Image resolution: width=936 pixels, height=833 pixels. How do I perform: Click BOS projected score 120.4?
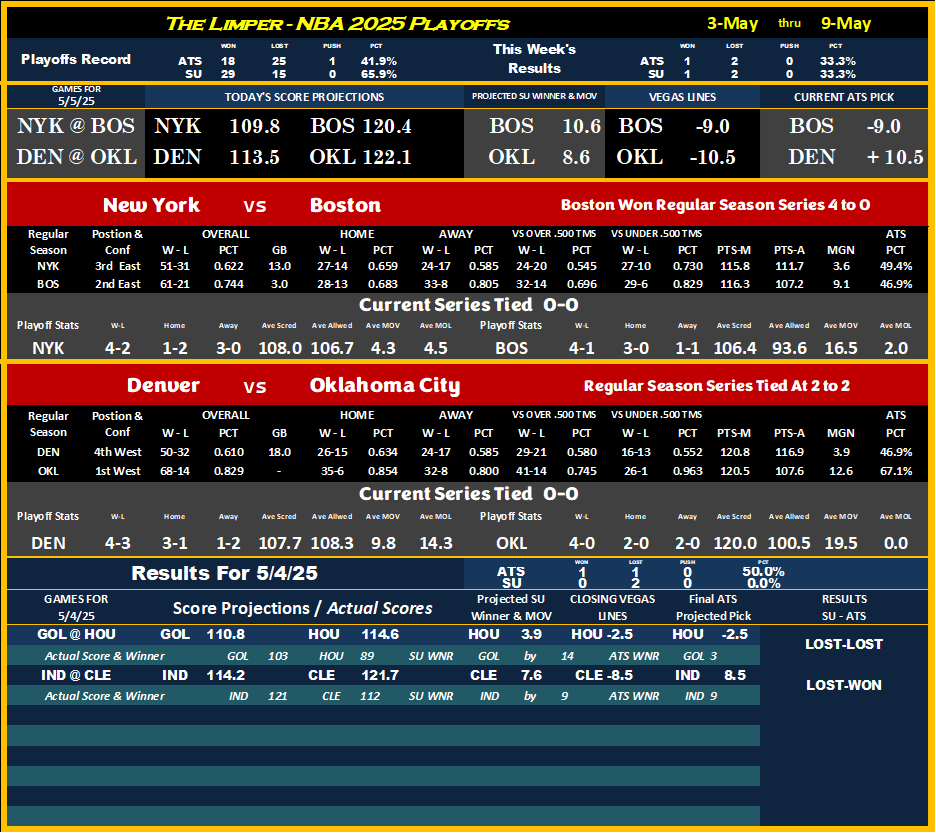click(386, 126)
